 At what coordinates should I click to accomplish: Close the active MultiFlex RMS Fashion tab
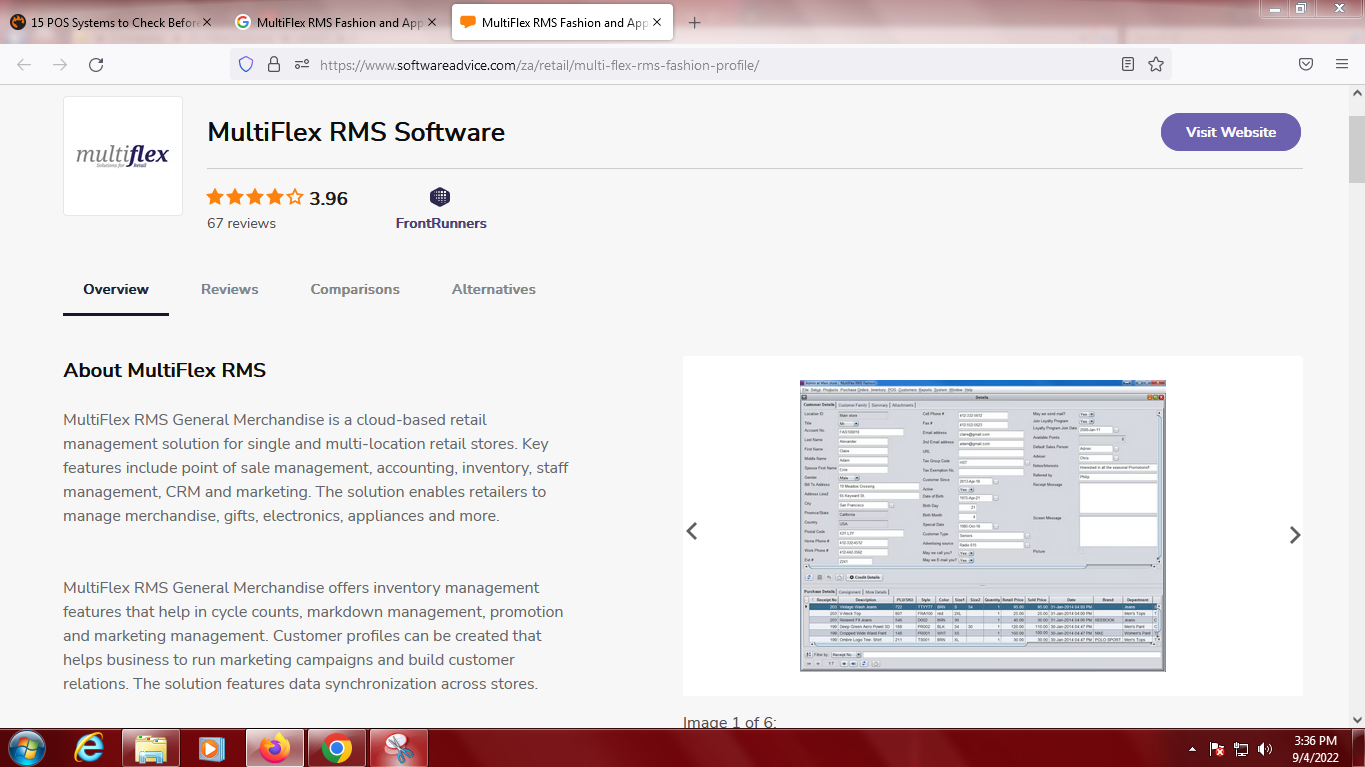coord(657,22)
